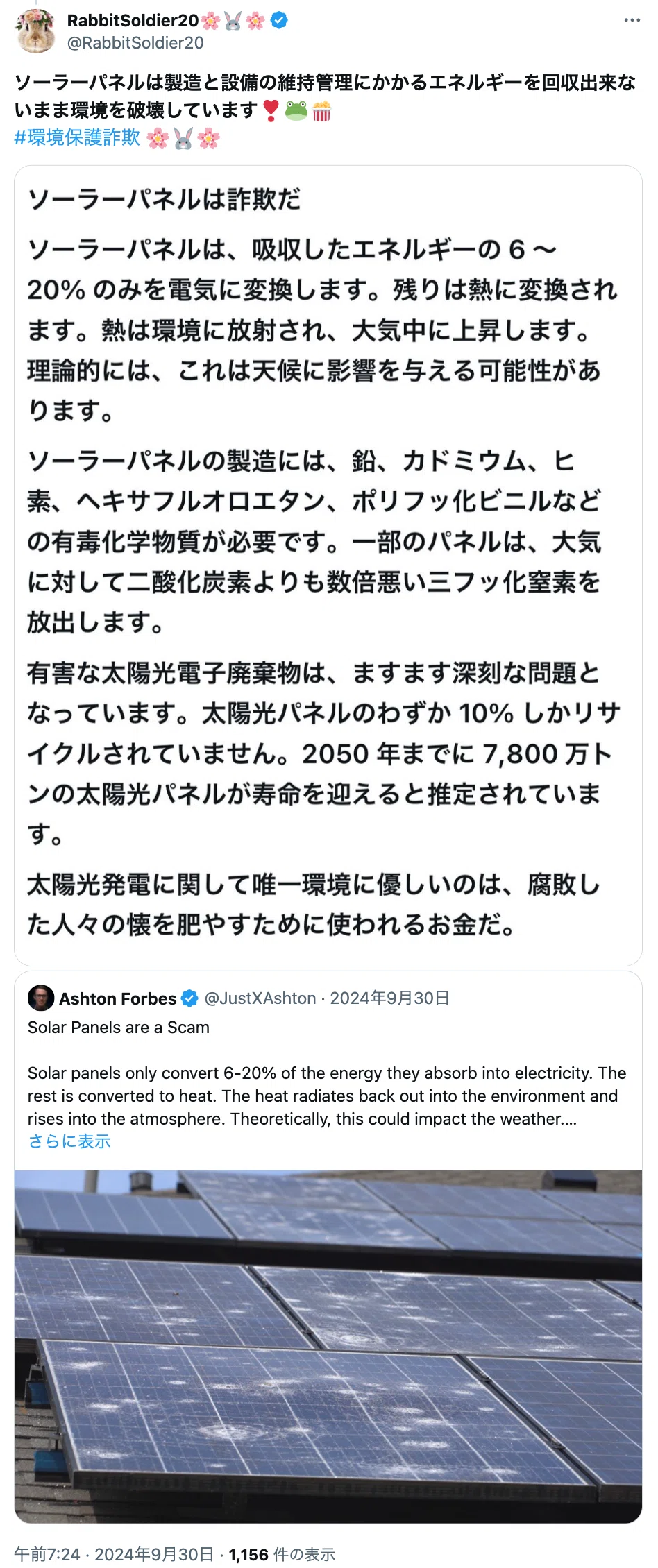
Task: Open the @RabbitSoldier20 handle link
Action: click(x=135, y=43)
